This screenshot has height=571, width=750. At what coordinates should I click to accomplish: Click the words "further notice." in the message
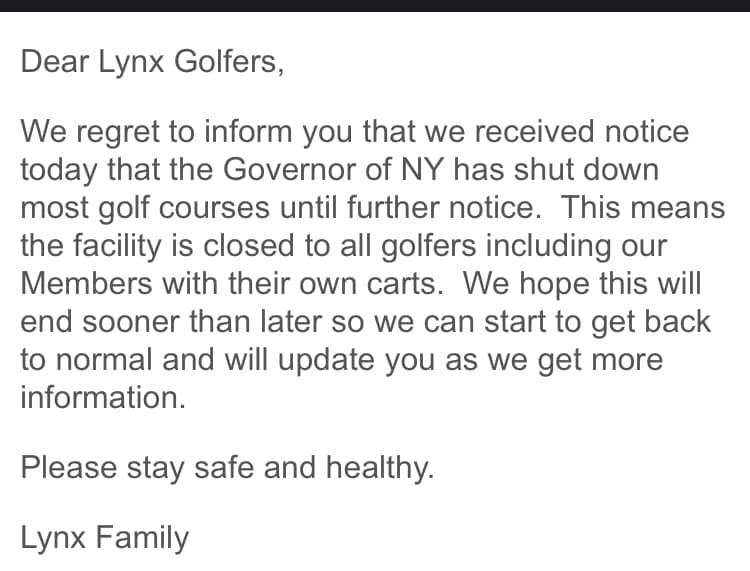[444, 208]
